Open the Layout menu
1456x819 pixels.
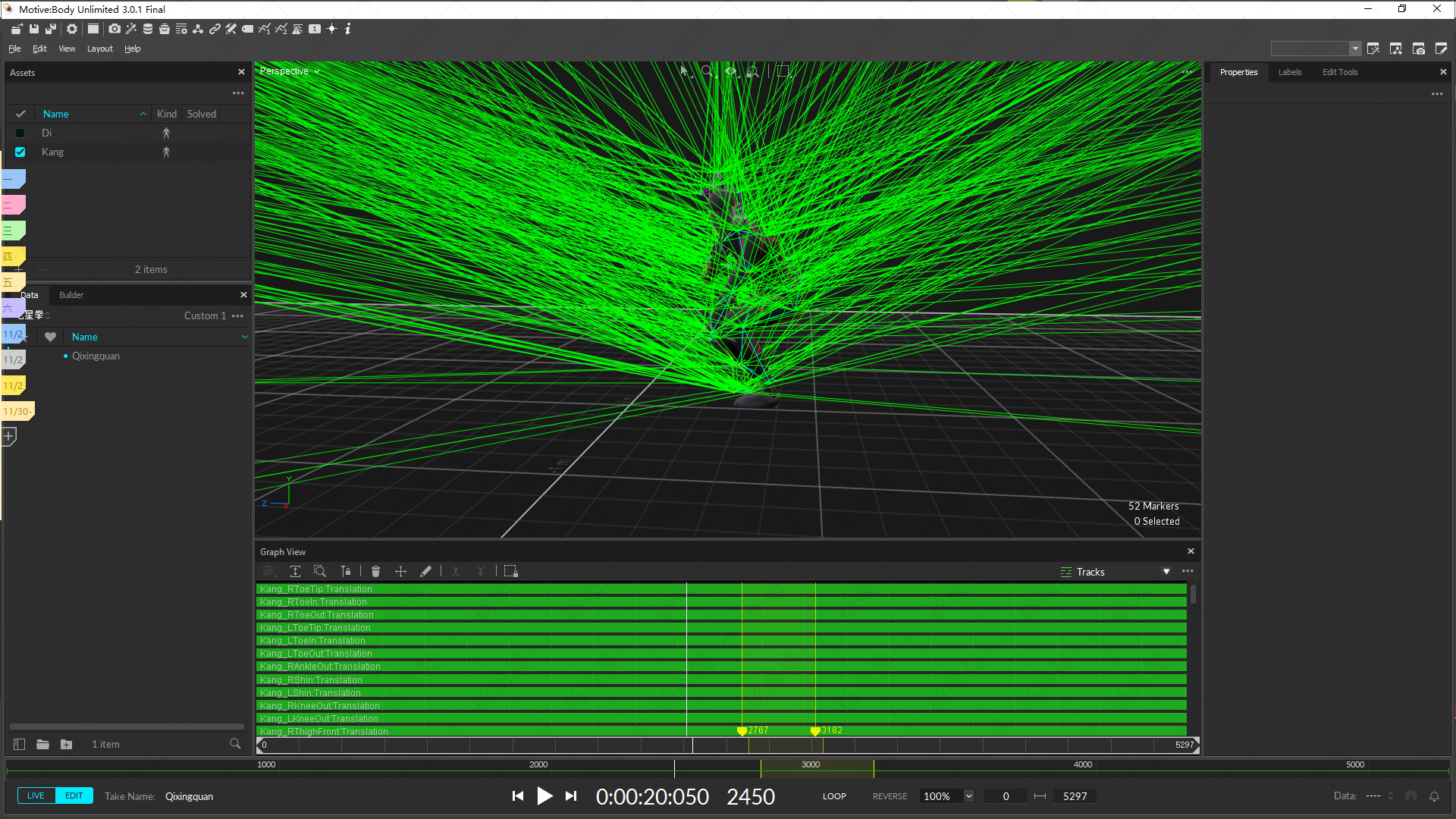tap(99, 49)
